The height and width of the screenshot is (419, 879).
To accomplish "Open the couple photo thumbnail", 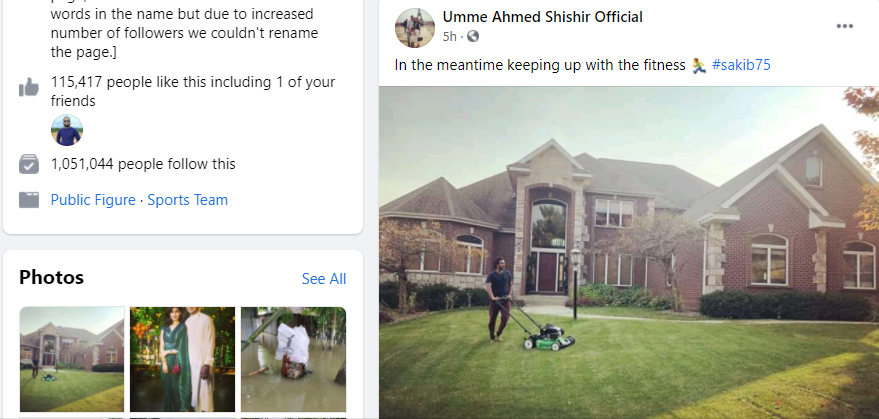I will point(183,358).
